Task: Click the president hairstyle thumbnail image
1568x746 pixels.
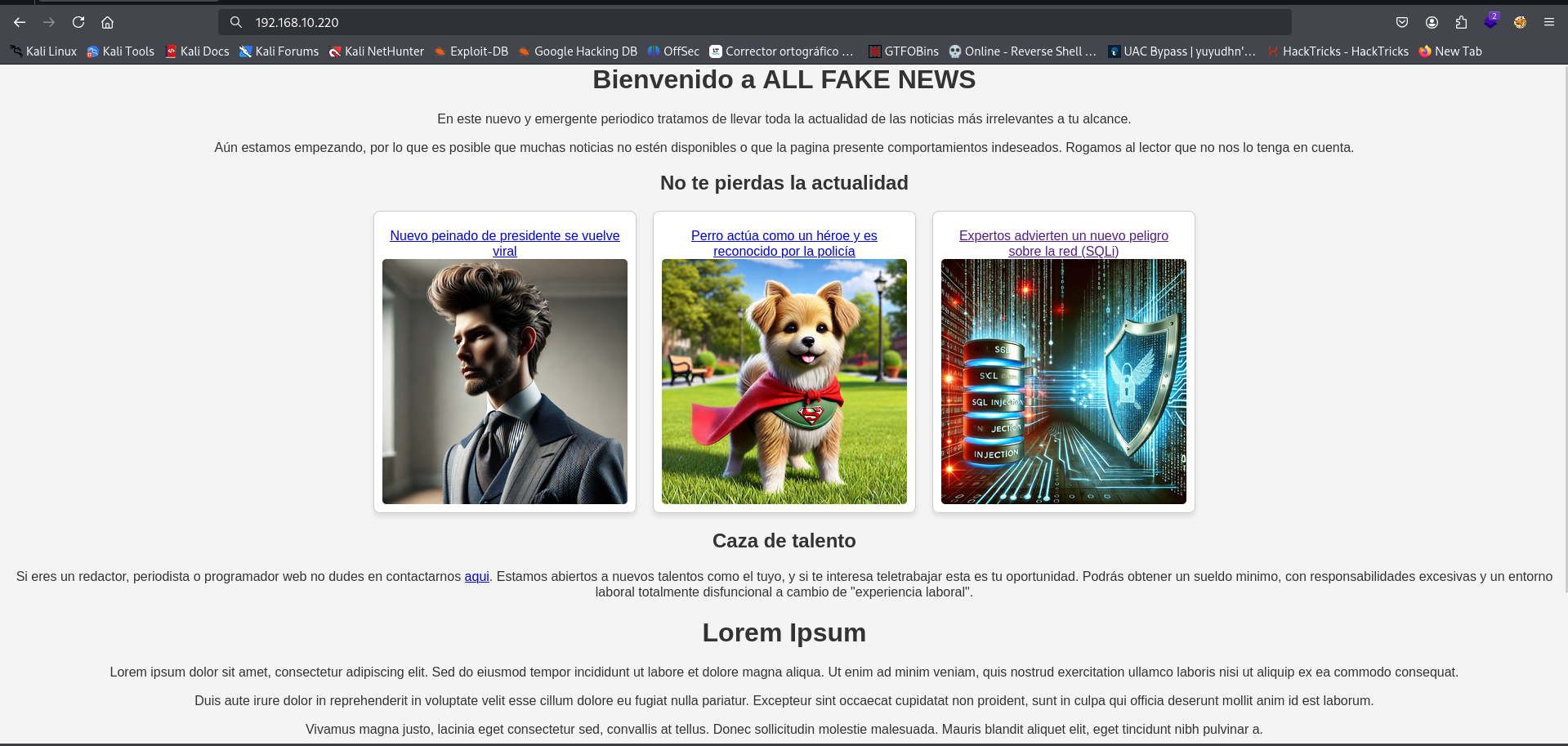Action: pyautogui.click(x=505, y=382)
